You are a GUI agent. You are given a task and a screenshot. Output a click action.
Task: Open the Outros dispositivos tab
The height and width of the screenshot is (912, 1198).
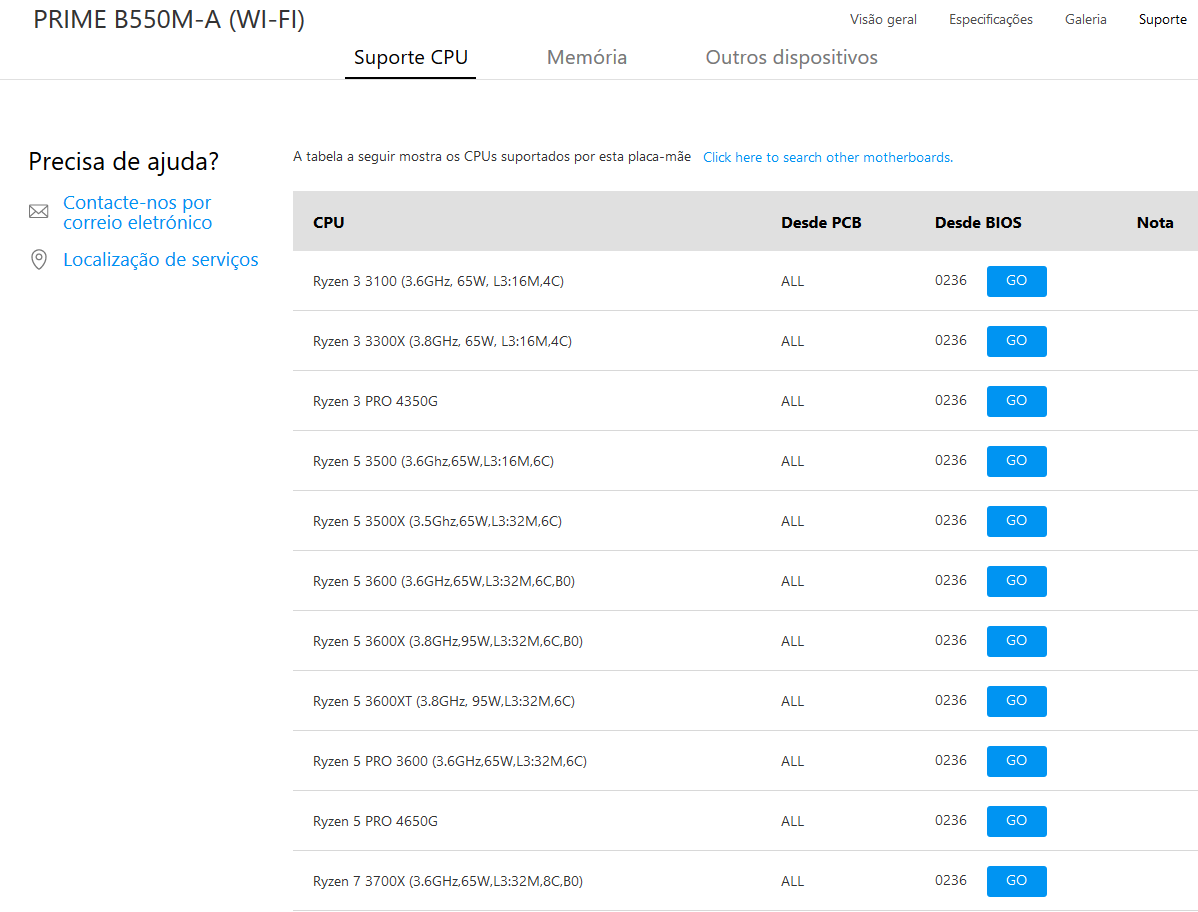(x=792, y=57)
